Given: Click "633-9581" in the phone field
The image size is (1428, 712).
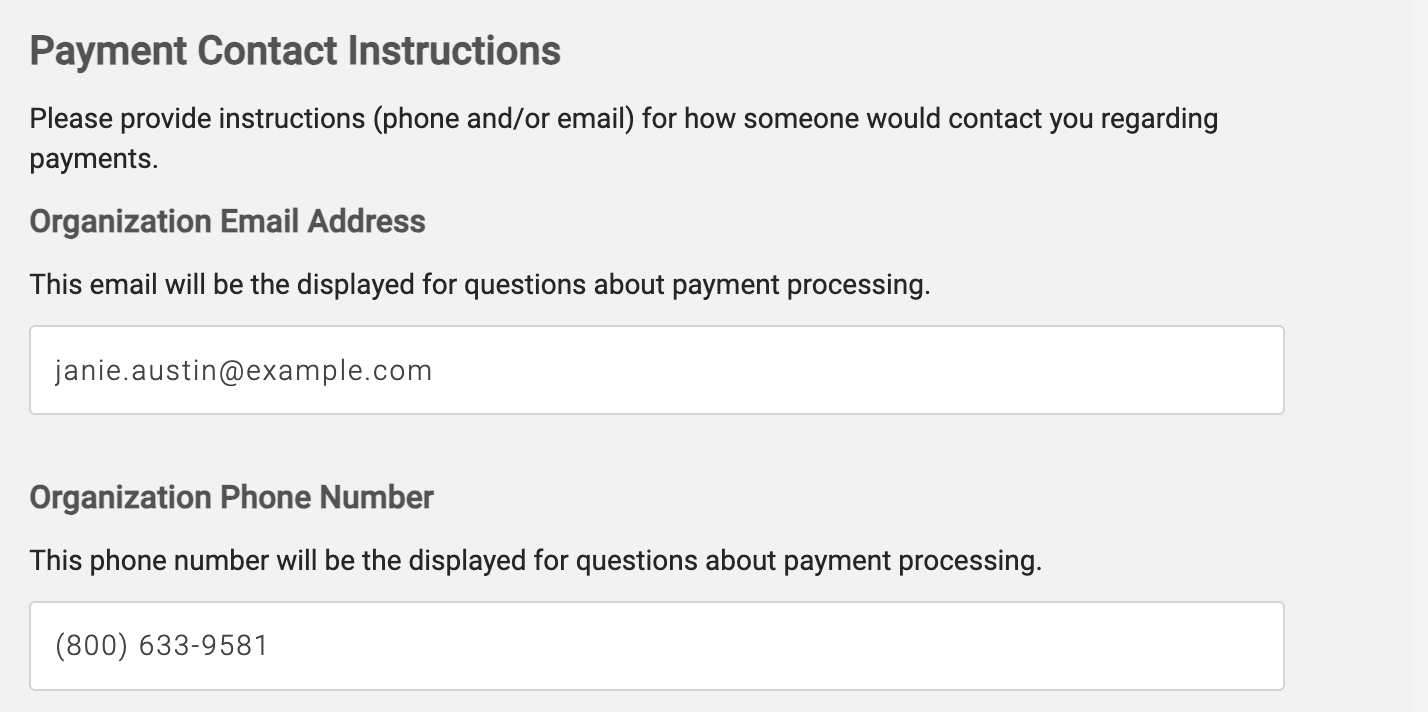Looking at the screenshot, I should 204,646.
